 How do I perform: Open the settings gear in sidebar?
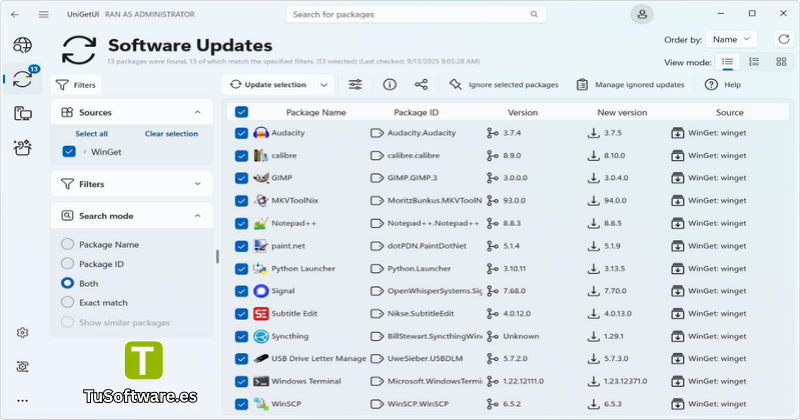point(22,333)
